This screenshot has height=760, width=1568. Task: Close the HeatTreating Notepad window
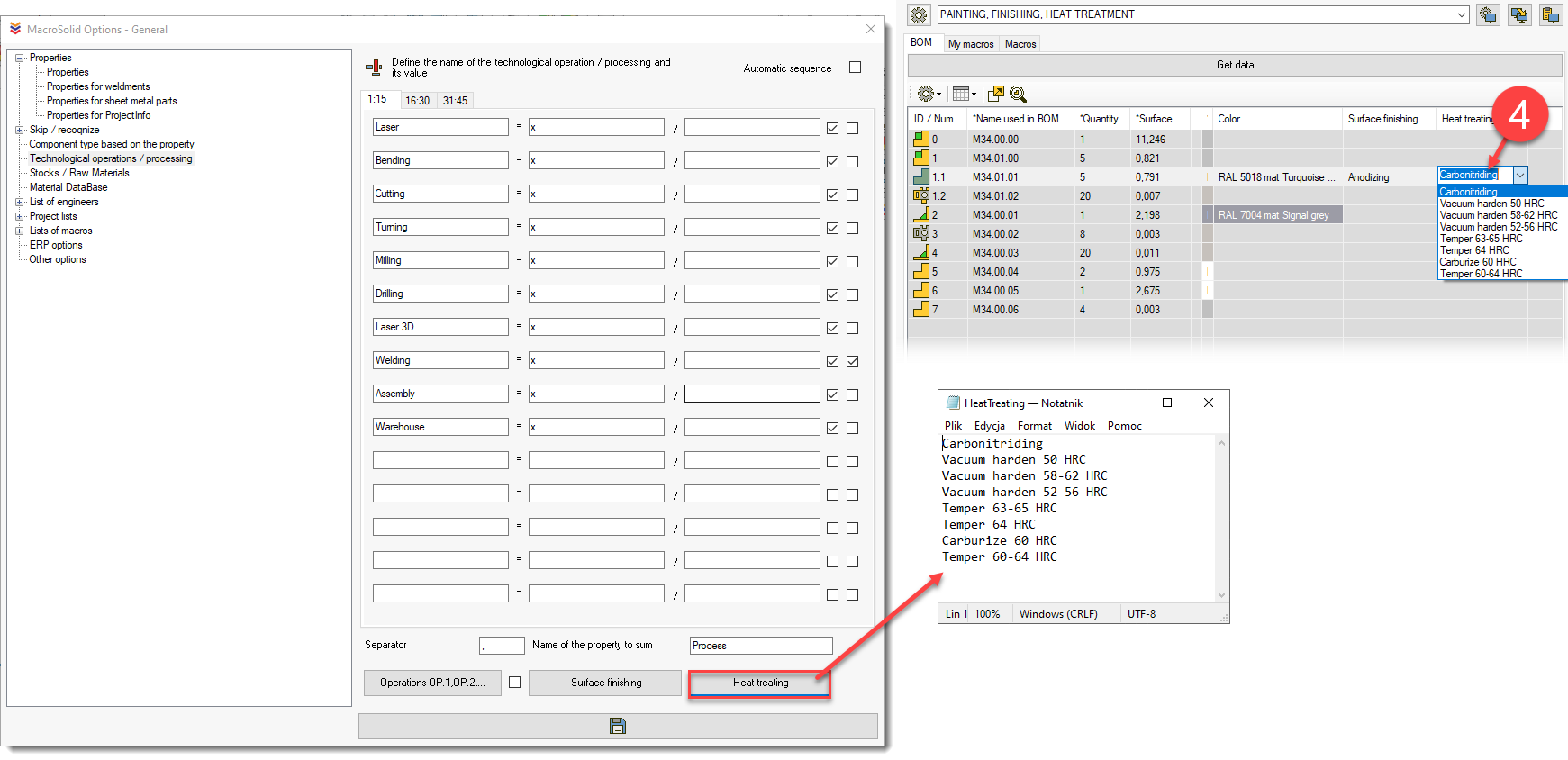[x=1209, y=403]
